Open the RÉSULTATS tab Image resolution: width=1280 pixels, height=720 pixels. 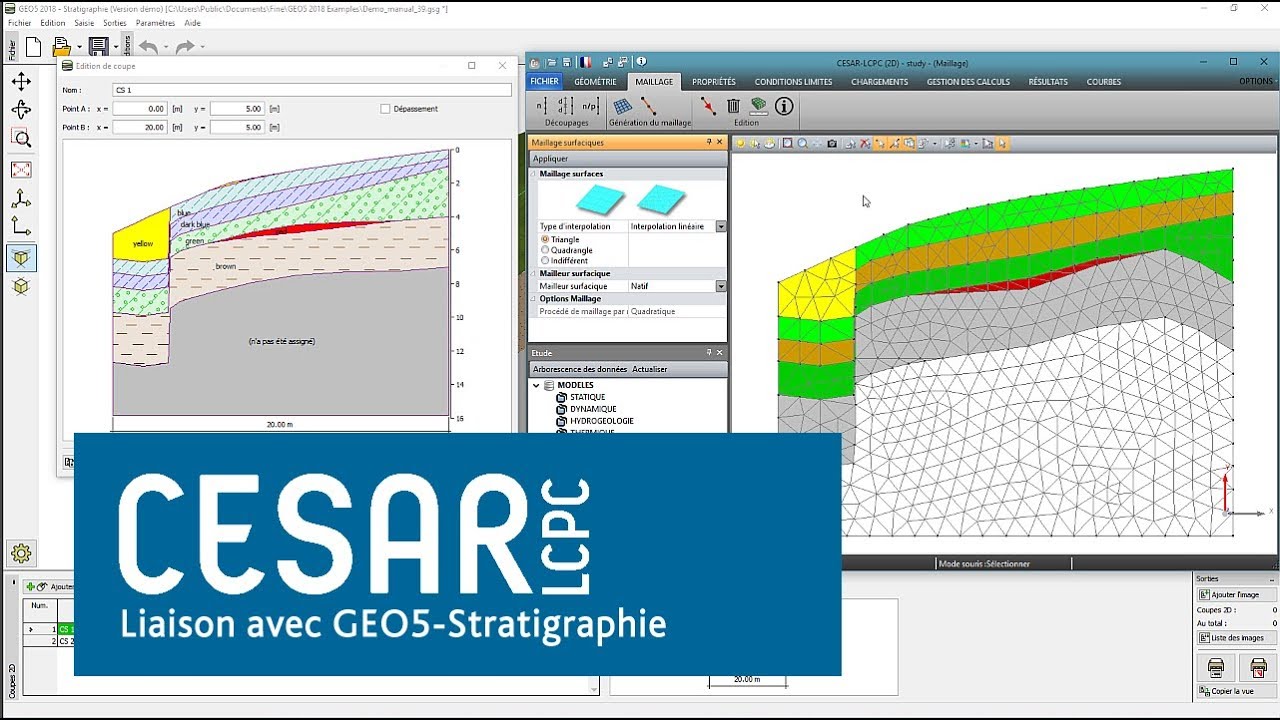(1048, 82)
